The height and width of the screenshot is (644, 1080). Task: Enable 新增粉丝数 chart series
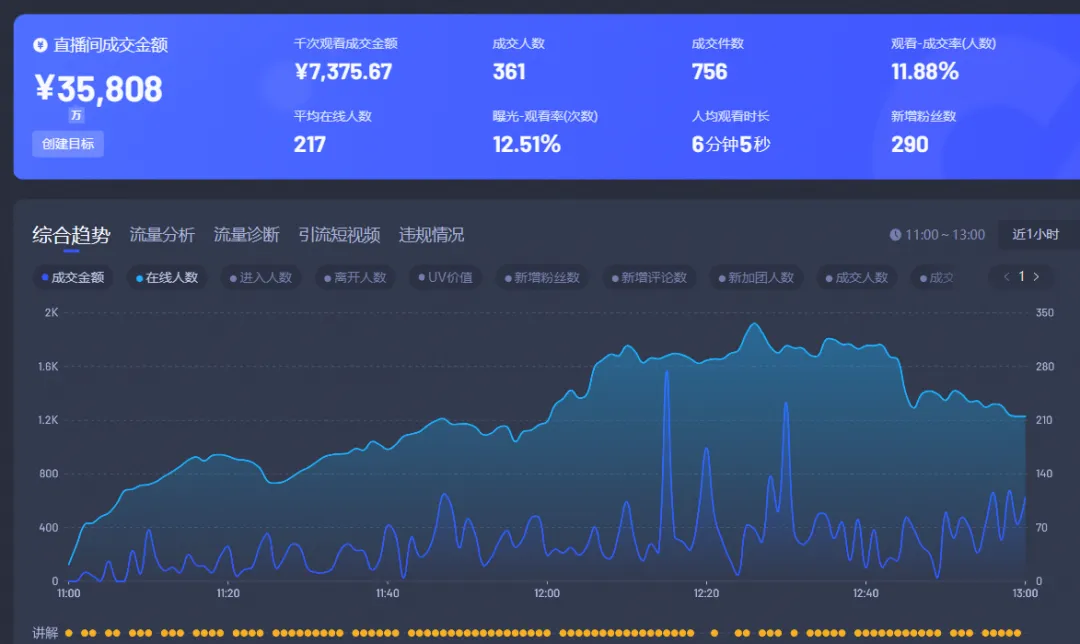tap(542, 278)
